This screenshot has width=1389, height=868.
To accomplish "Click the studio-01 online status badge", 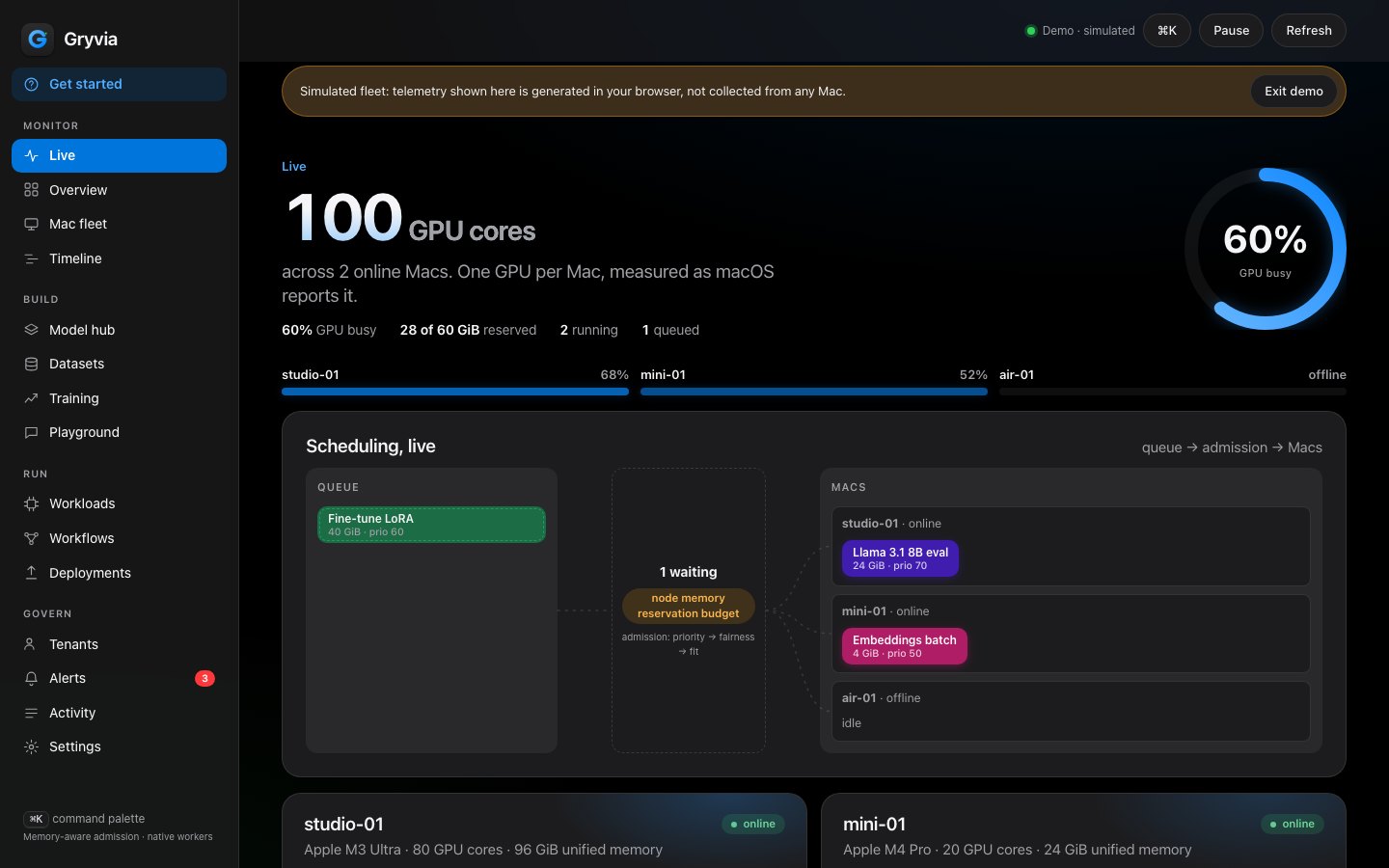I will click(753, 824).
